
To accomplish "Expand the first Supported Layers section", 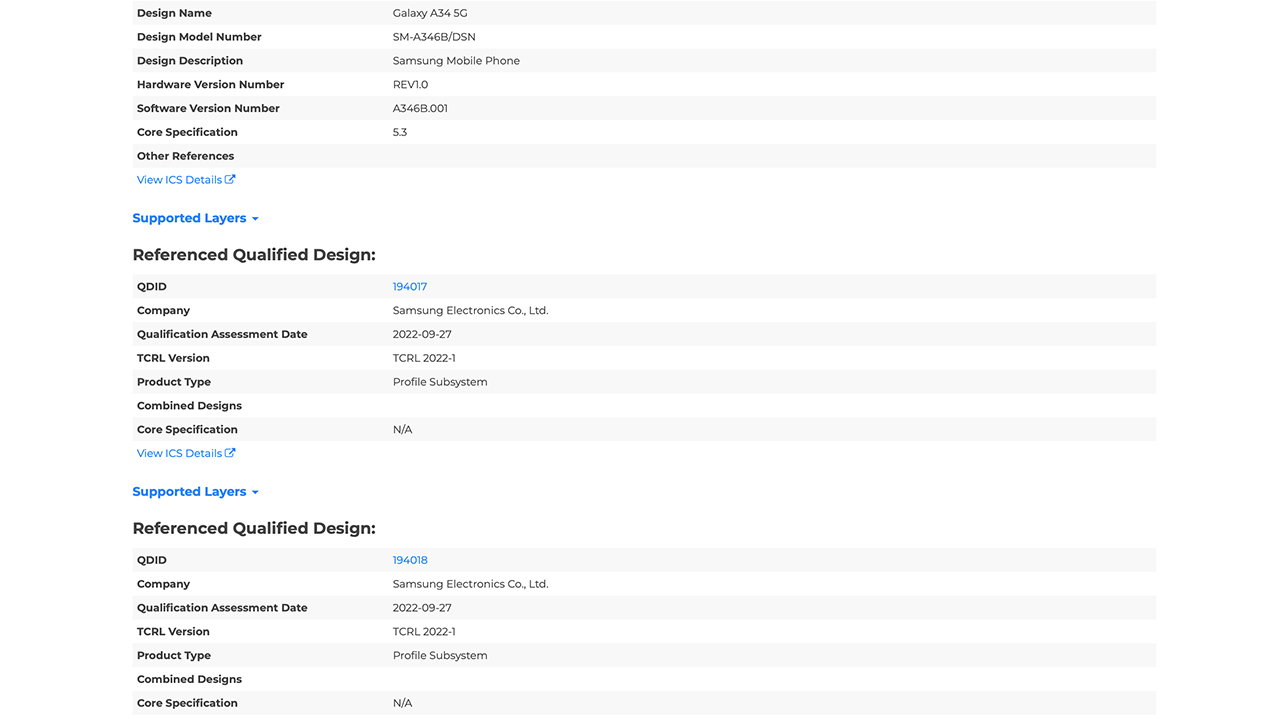I will click(189, 218).
